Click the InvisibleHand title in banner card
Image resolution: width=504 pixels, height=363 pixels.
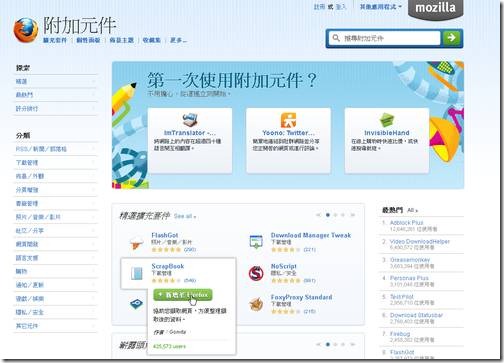(387, 133)
